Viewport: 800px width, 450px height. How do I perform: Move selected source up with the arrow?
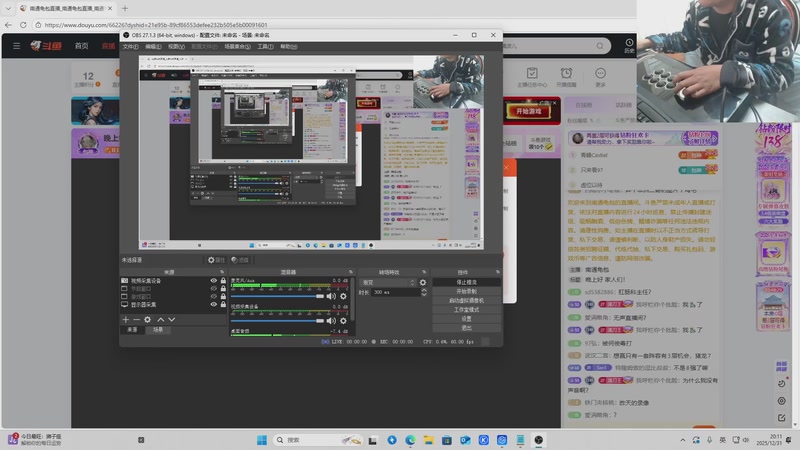pyautogui.click(x=161, y=319)
